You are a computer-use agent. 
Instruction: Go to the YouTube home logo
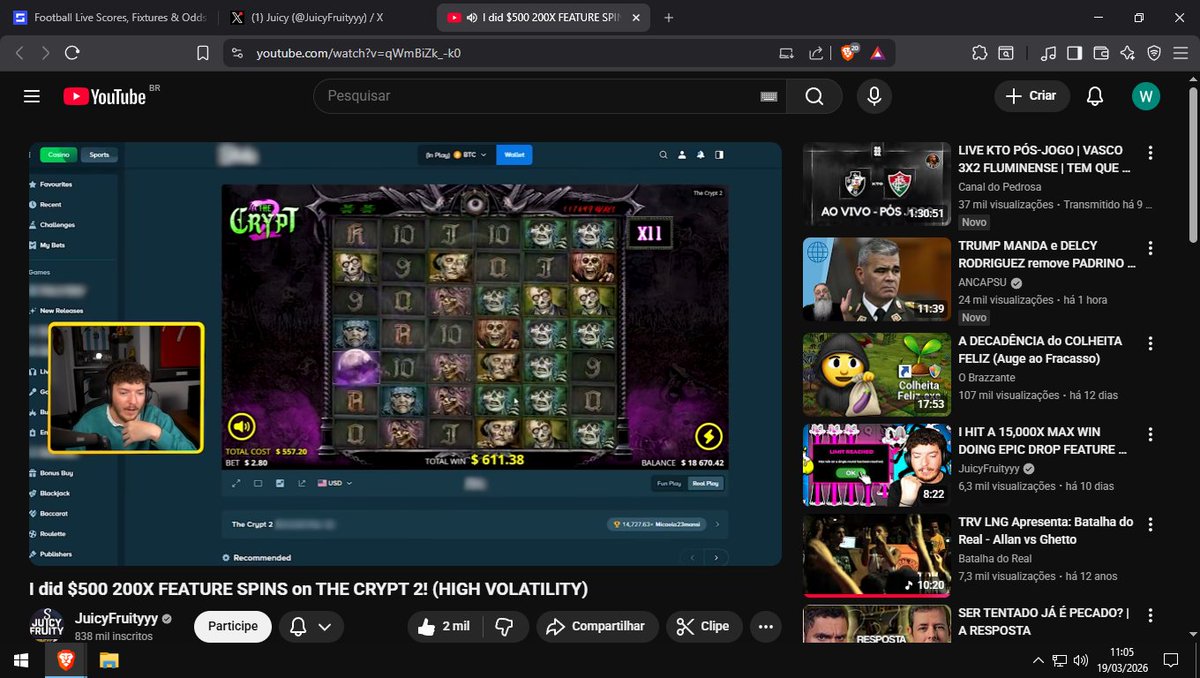click(x=105, y=96)
